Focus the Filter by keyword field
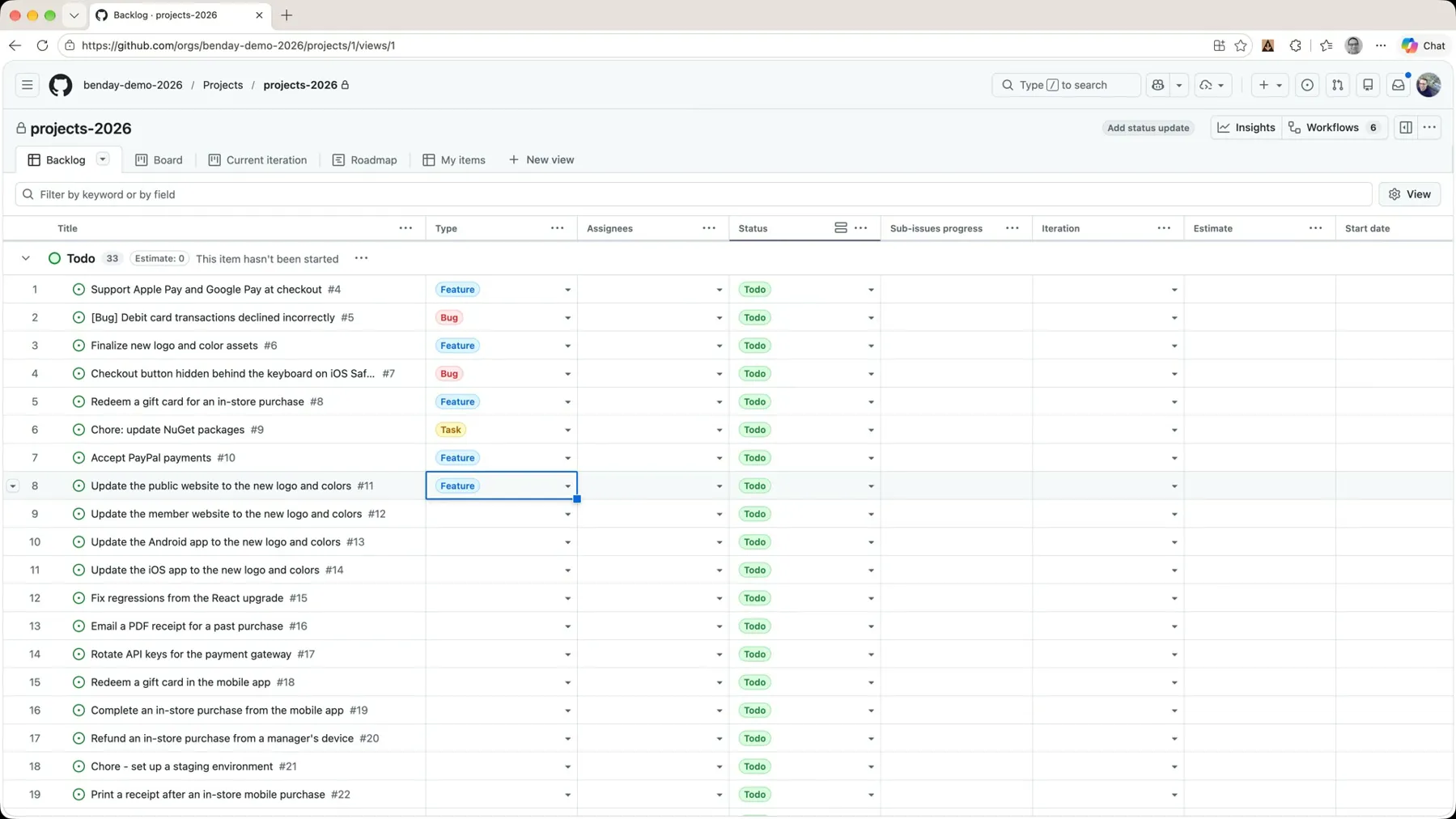 tap(694, 194)
